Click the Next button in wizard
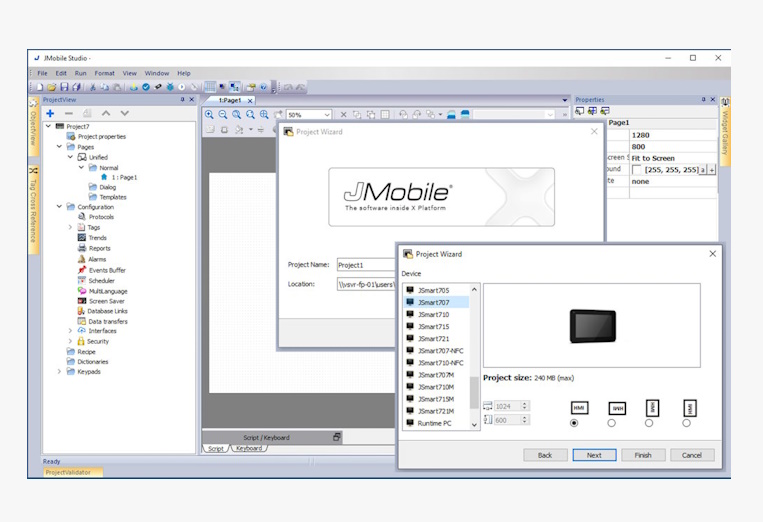The height and width of the screenshot is (522, 763). click(594, 455)
